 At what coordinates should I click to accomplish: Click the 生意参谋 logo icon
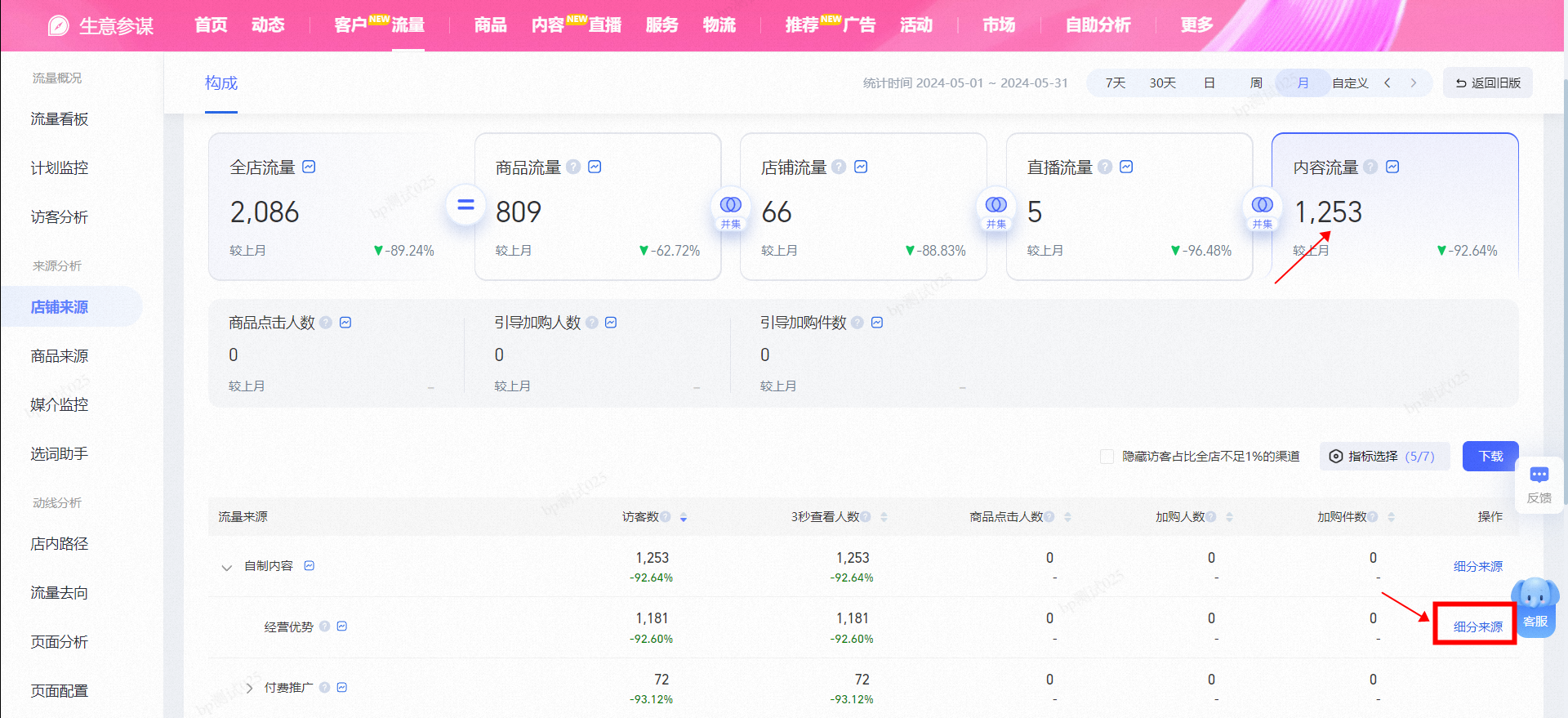pos(59,26)
